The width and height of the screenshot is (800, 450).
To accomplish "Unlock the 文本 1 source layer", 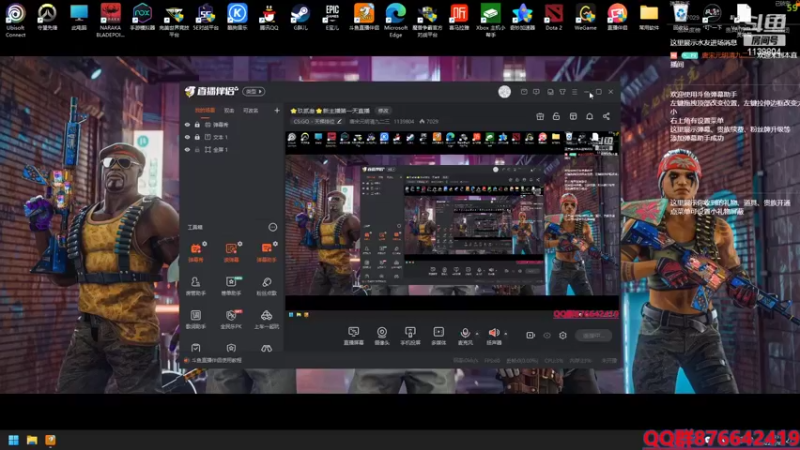I will pyautogui.click(x=197, y=137).
